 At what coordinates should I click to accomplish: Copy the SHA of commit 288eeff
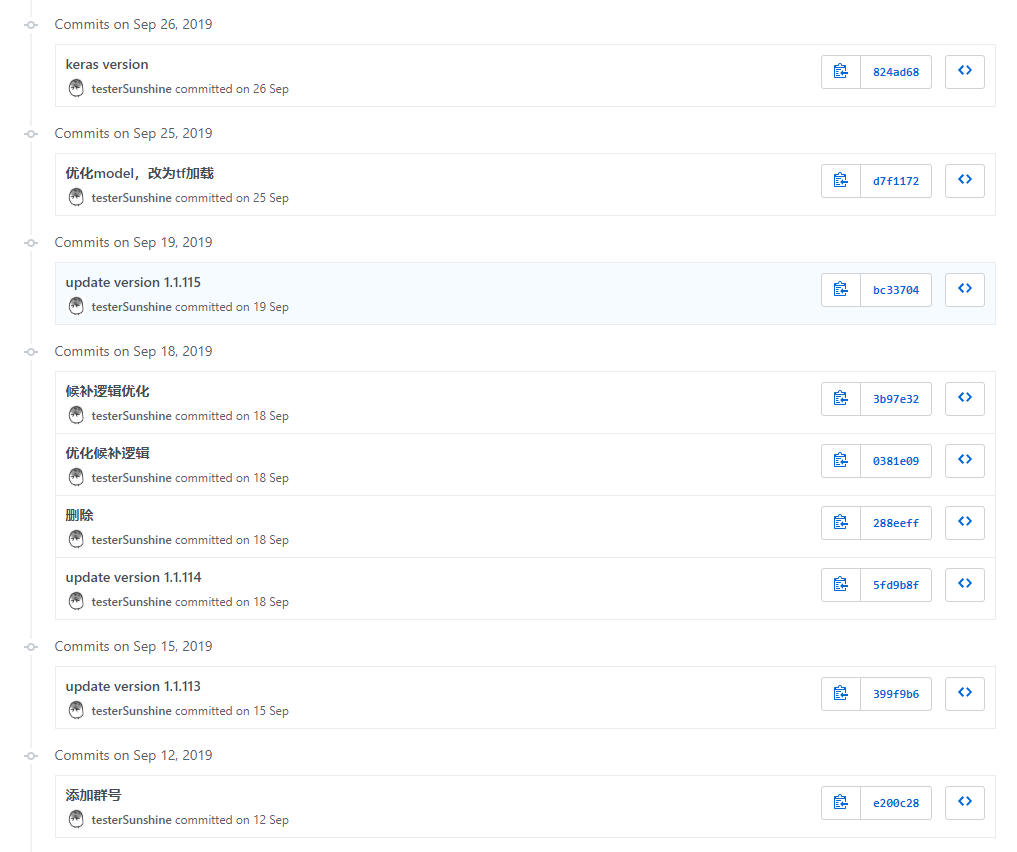841,523
